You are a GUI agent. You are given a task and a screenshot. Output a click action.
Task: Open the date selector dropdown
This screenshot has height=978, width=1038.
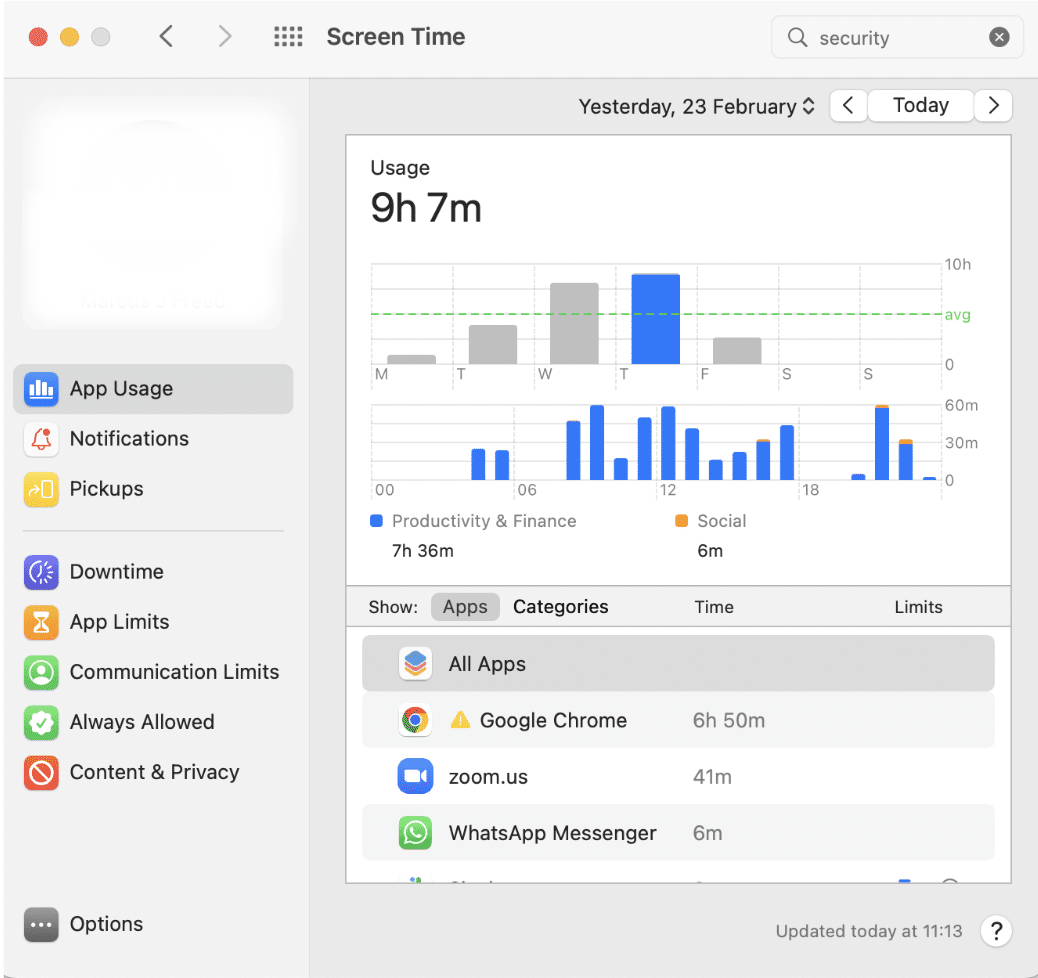point(697,106)
